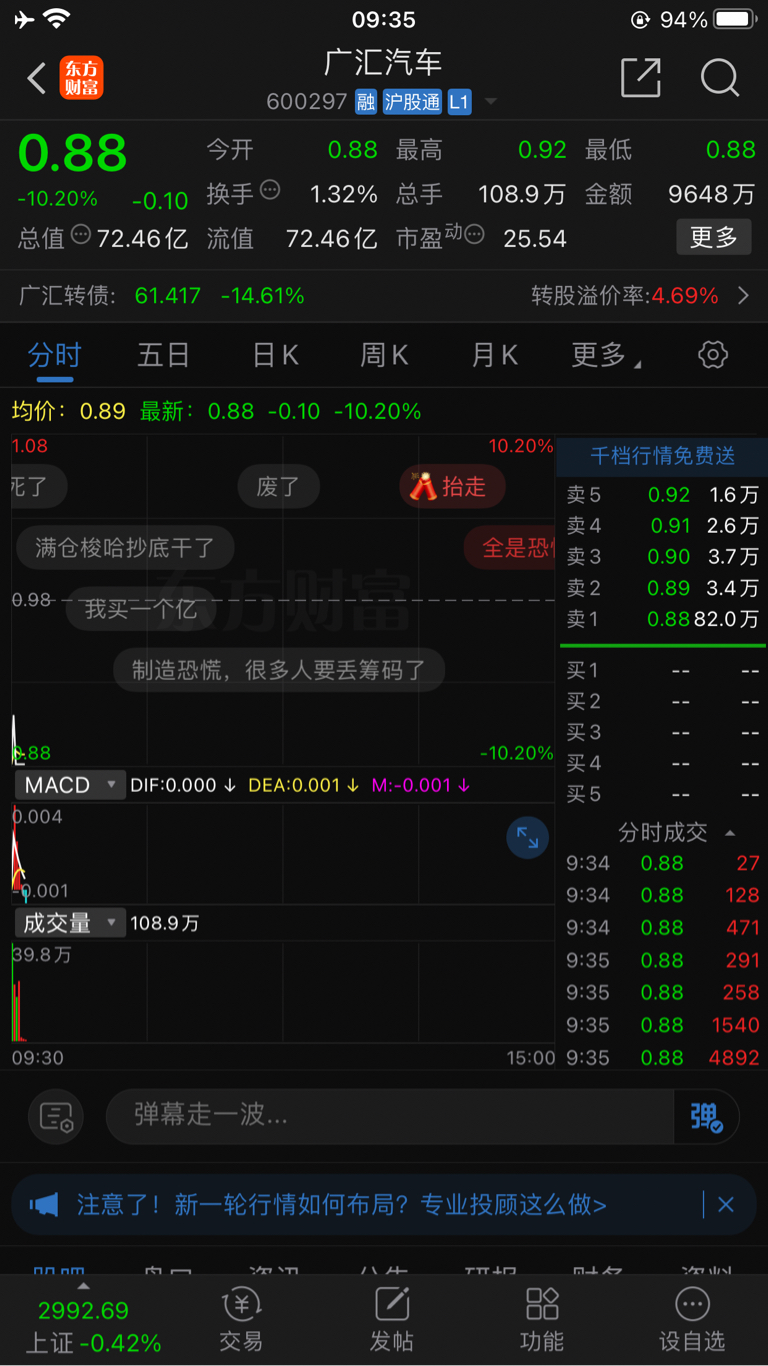Tap the L1 level badge
This screenshot has height=1366, width=768.
pos(459,101)
